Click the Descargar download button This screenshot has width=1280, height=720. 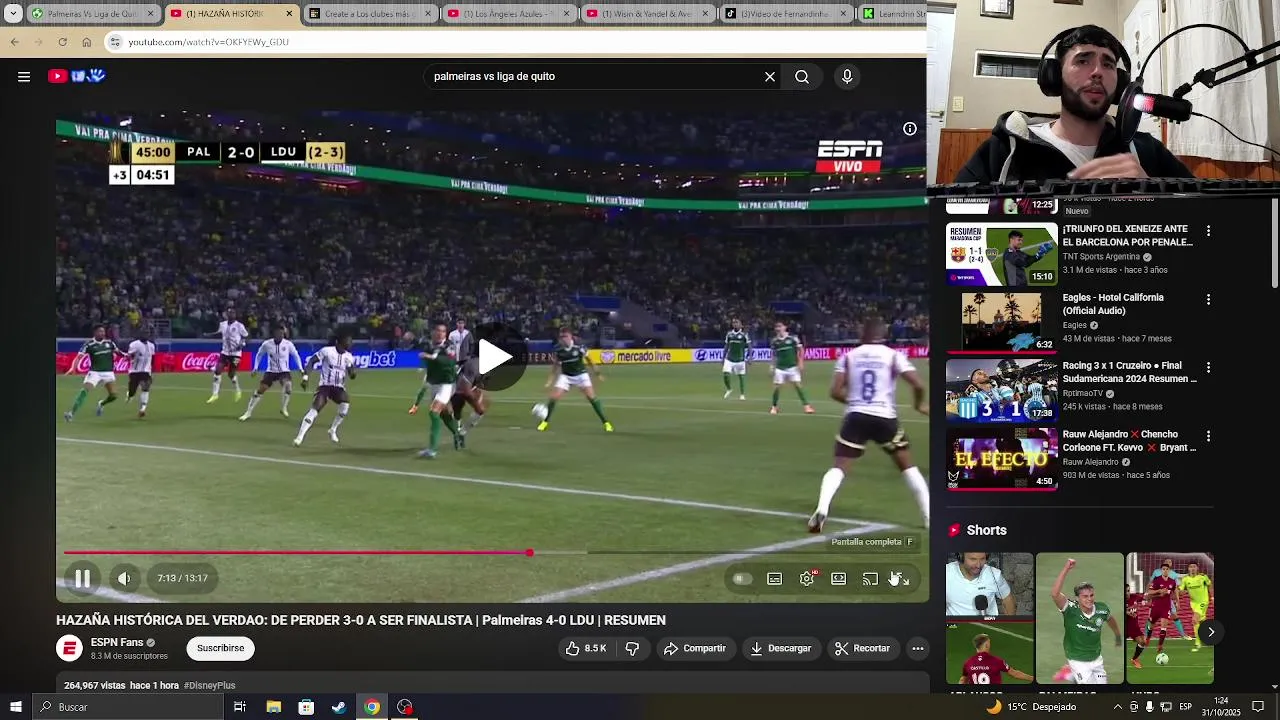(x=780, y=648)
